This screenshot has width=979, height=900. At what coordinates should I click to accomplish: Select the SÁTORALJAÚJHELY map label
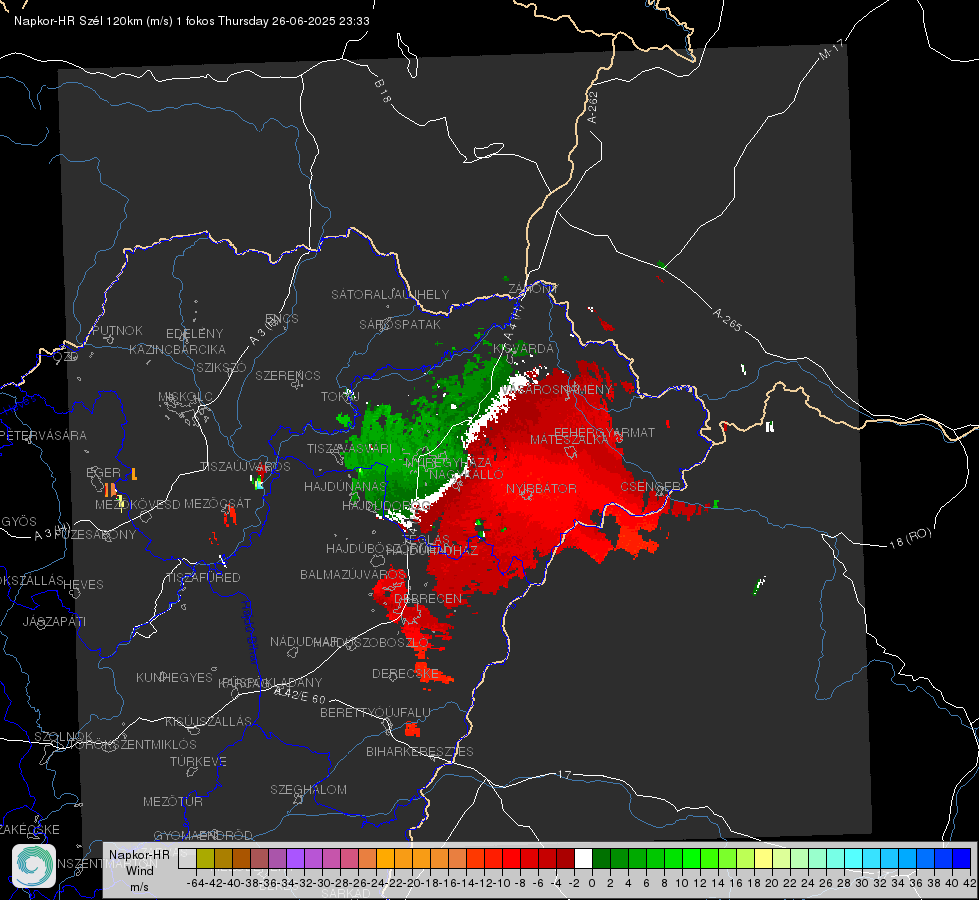[x=390, y=294]
